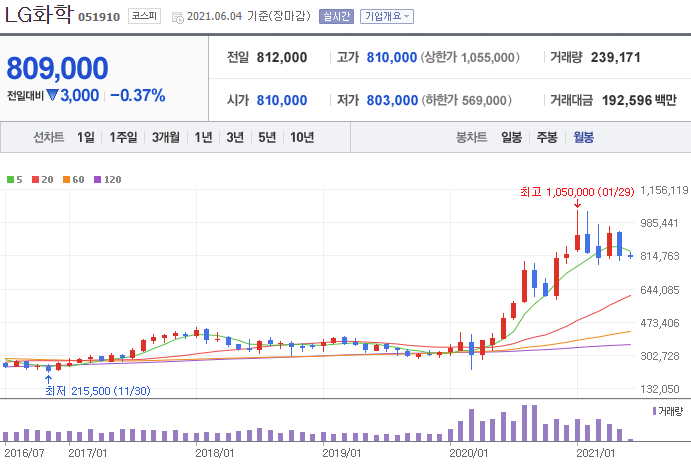The width and height of the screenshot is (691, 475).
Task: Click the green 5 moving average swatch
Action: tap(11, 180)
